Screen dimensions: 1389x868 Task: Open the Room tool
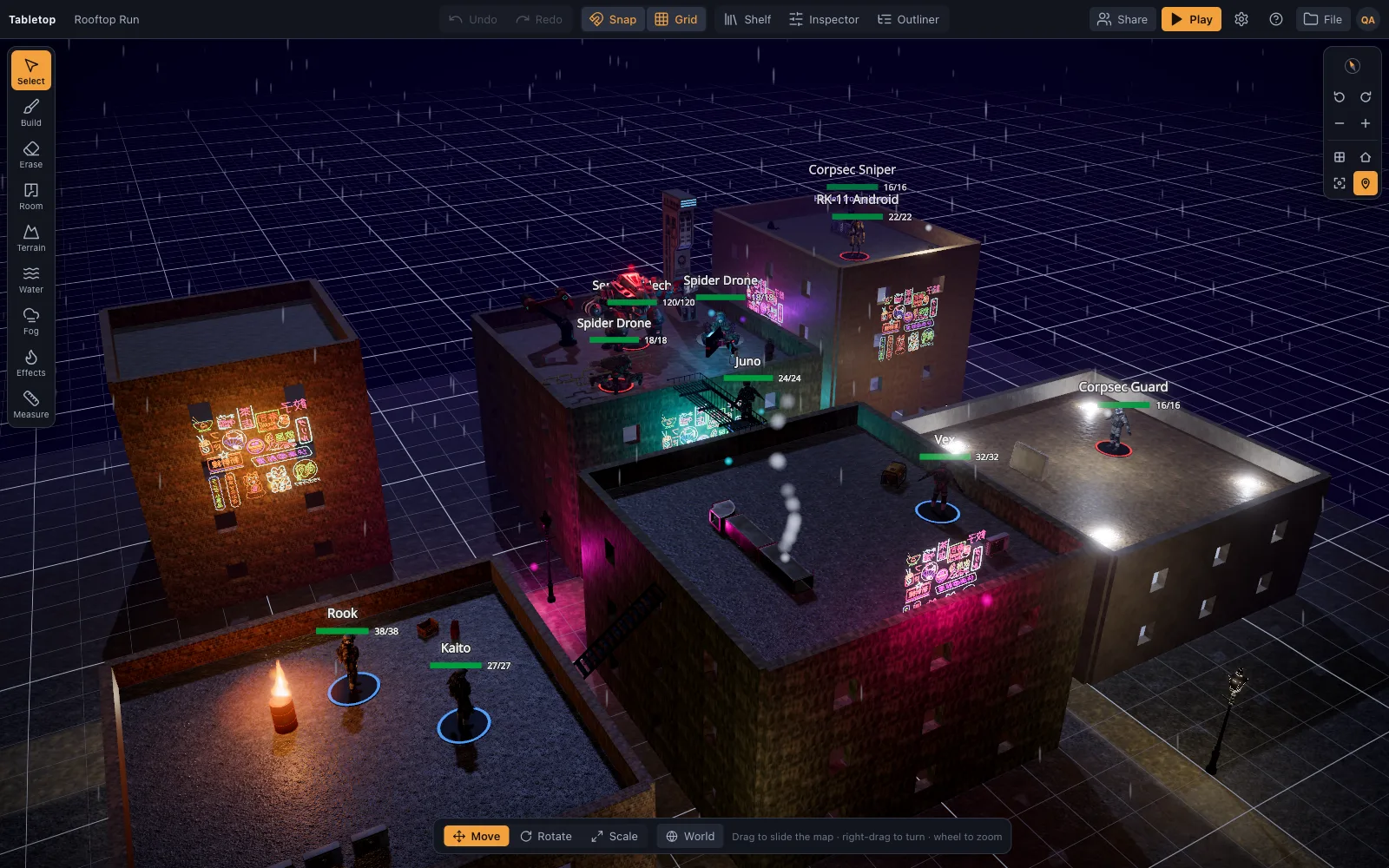[31, 195]
